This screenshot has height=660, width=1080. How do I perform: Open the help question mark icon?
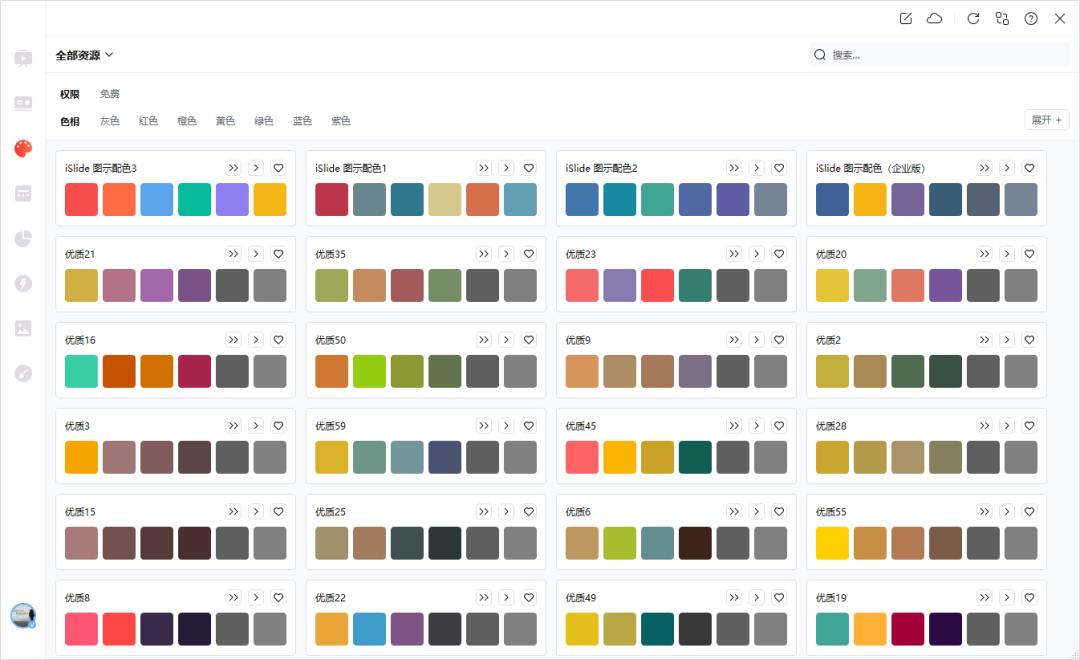pos(1031,18)
